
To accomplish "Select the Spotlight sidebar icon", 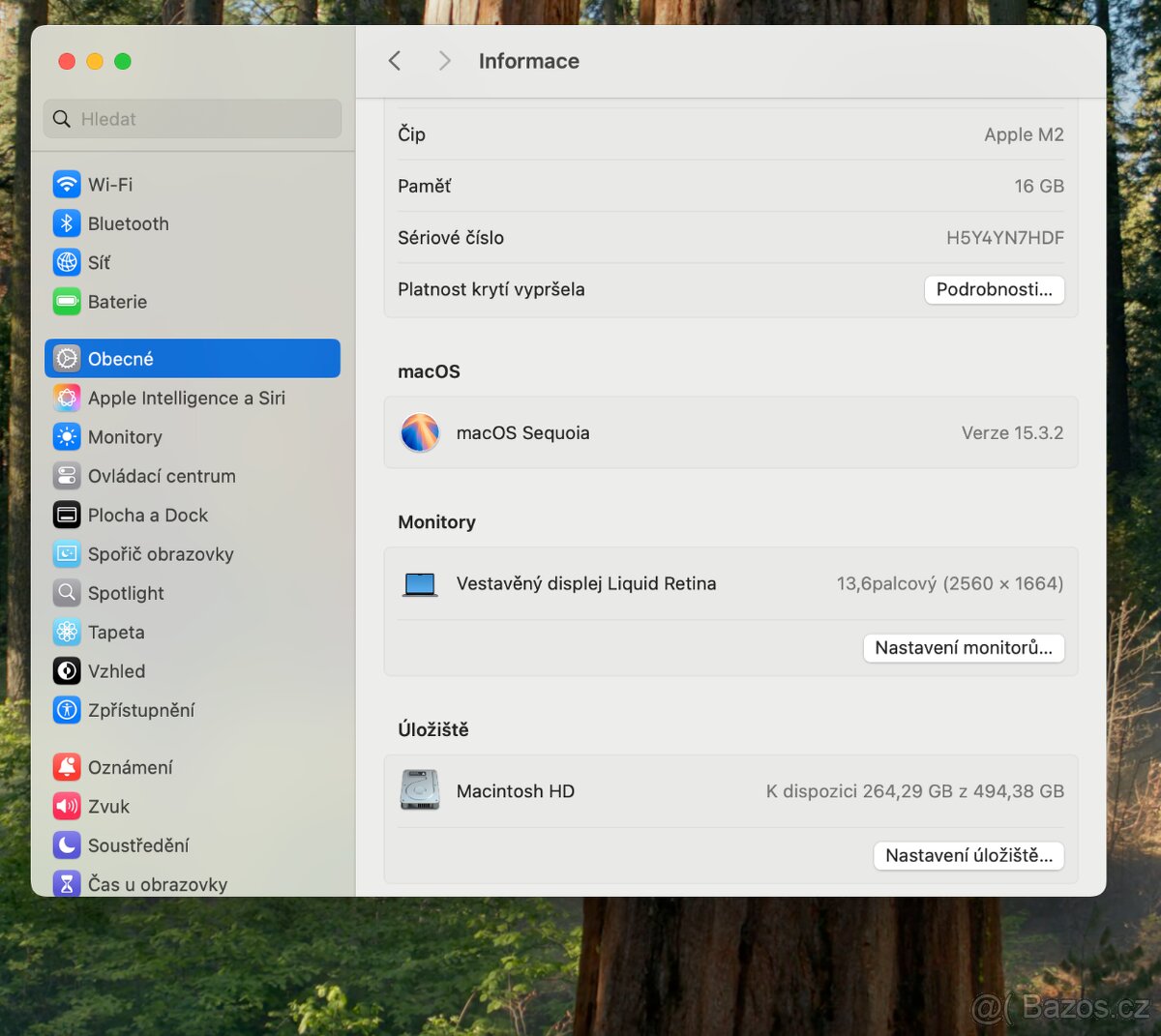I will pyautogui.click(x=66, y=593).
